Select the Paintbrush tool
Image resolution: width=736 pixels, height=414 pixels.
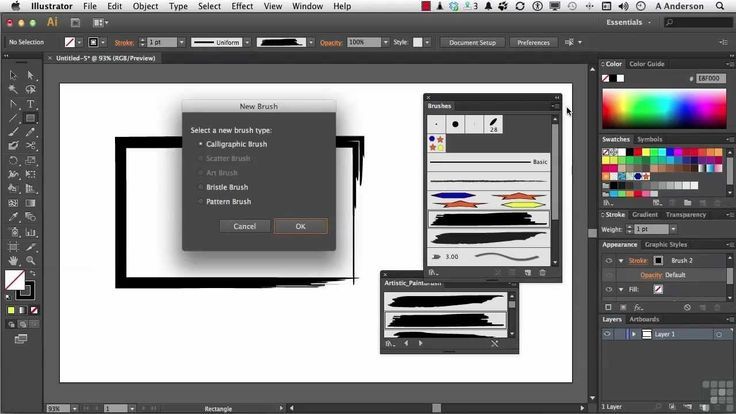point(13,132)
